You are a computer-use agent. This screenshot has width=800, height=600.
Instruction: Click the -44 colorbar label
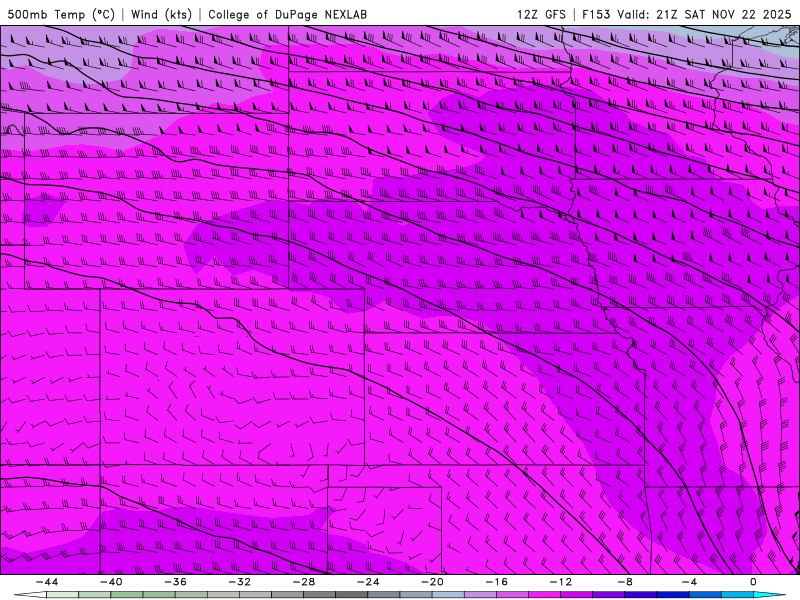point(47,582)
